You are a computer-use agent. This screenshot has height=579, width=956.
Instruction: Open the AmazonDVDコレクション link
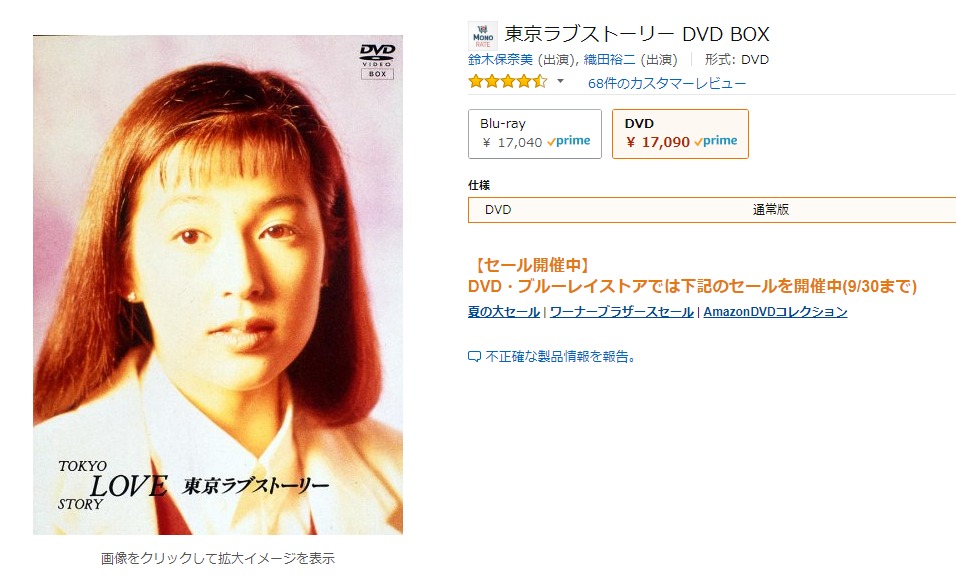click(x=776, y=311)
